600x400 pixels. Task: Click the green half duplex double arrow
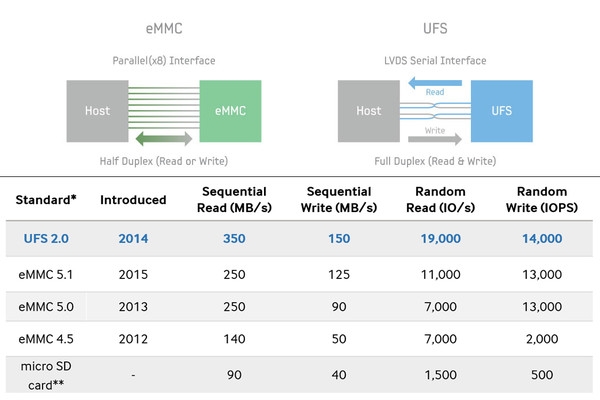click(164, 139)
